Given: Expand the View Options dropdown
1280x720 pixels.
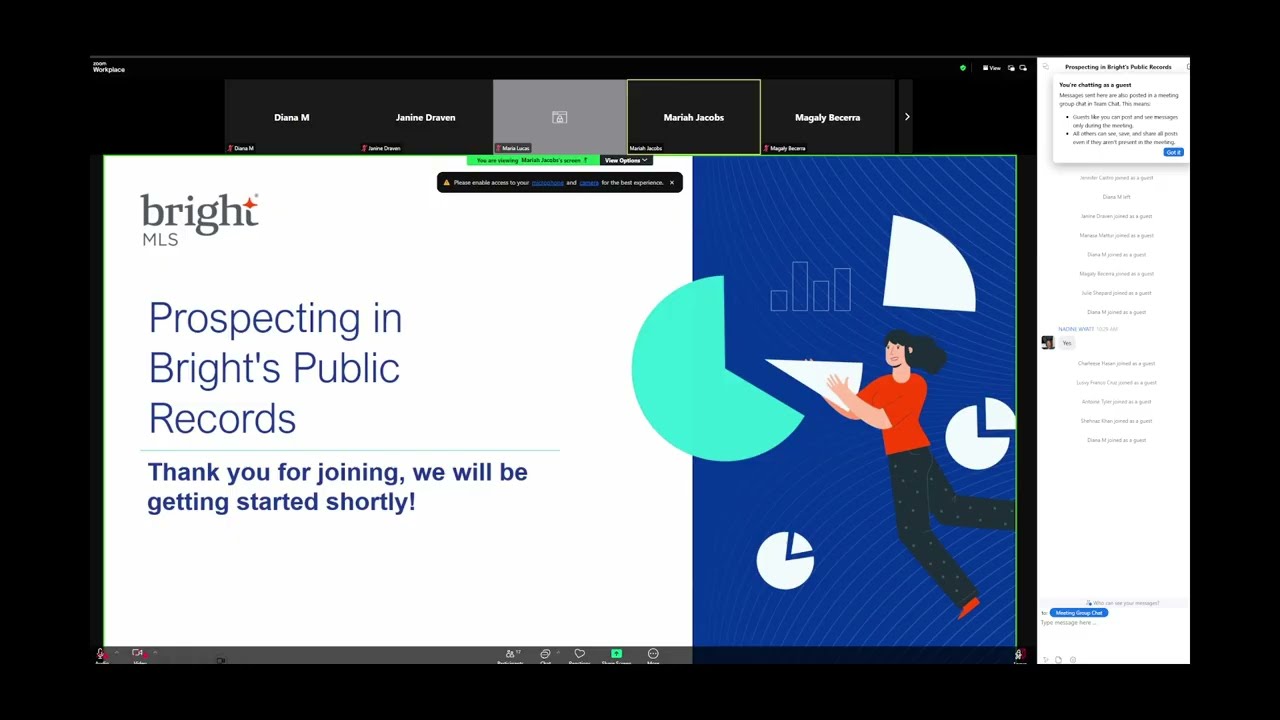Looking at the screenshot, I should pos(626,160).
